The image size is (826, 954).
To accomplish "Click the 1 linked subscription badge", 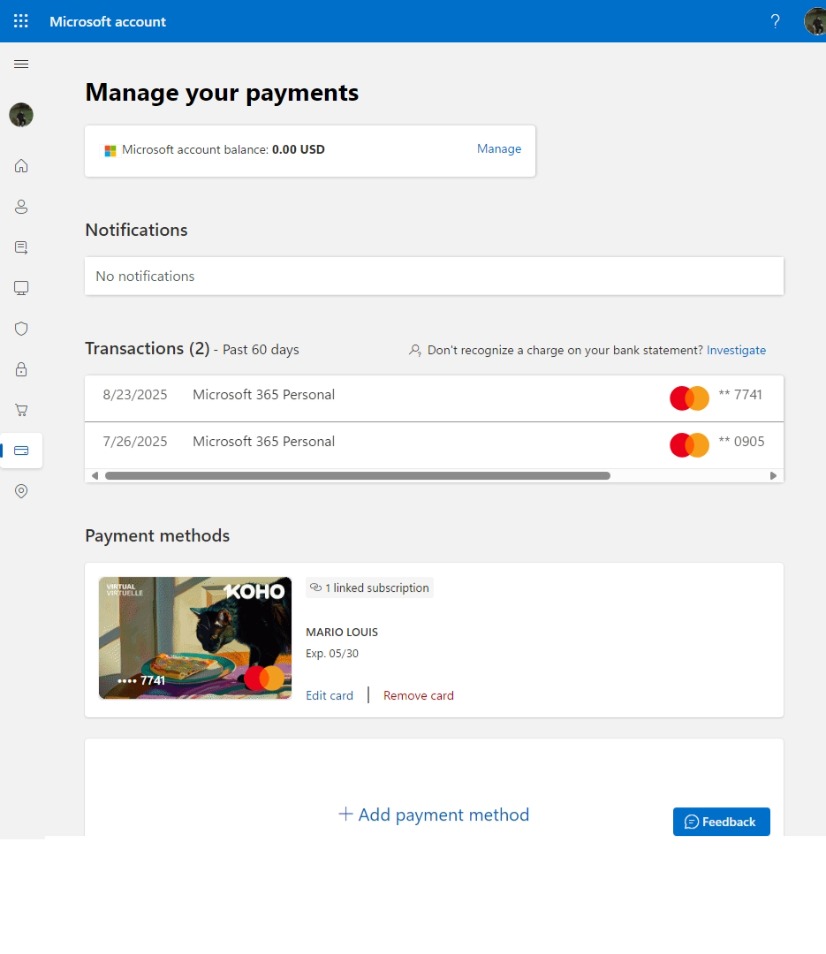I will tap(369, 588).
